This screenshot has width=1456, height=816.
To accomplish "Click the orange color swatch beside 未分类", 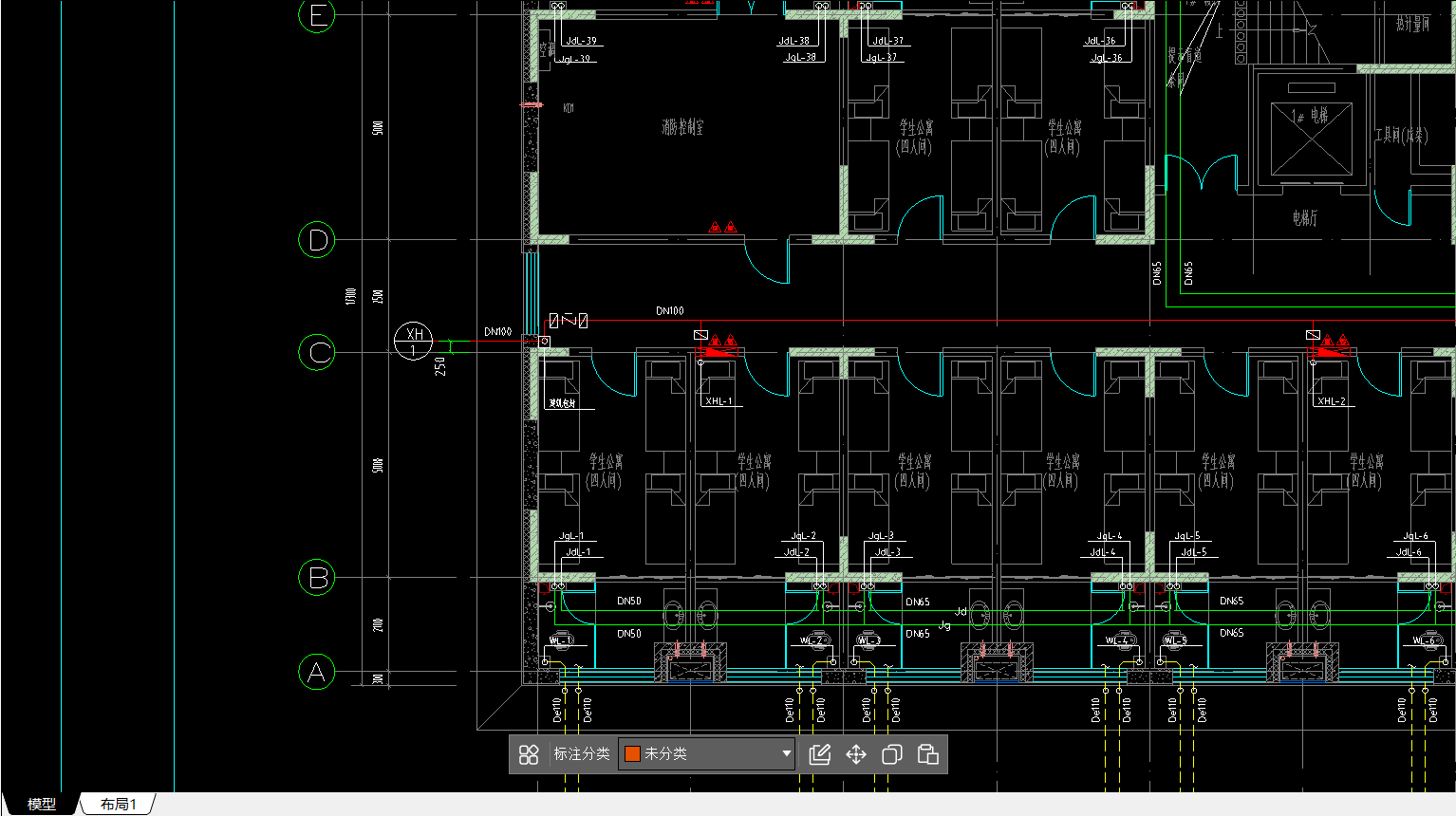I will (x=632, y=754).
